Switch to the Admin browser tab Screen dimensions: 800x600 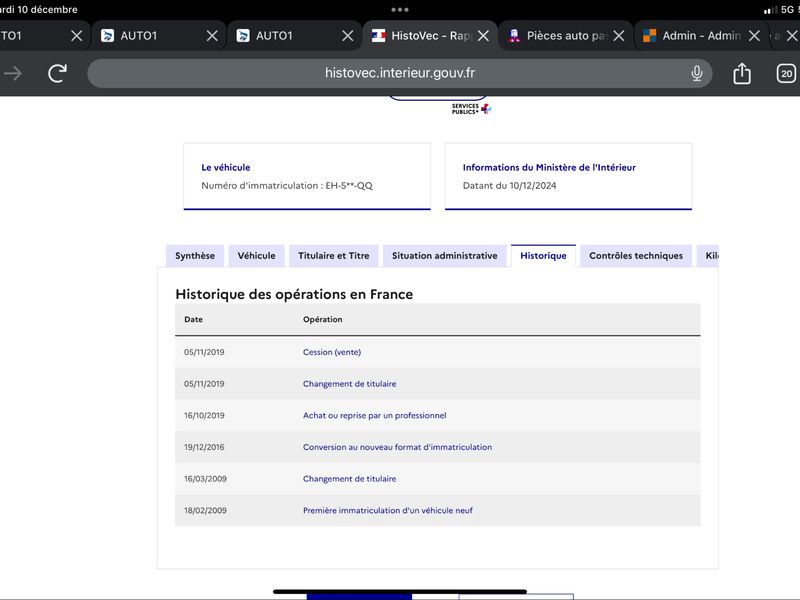coord(701,36)
